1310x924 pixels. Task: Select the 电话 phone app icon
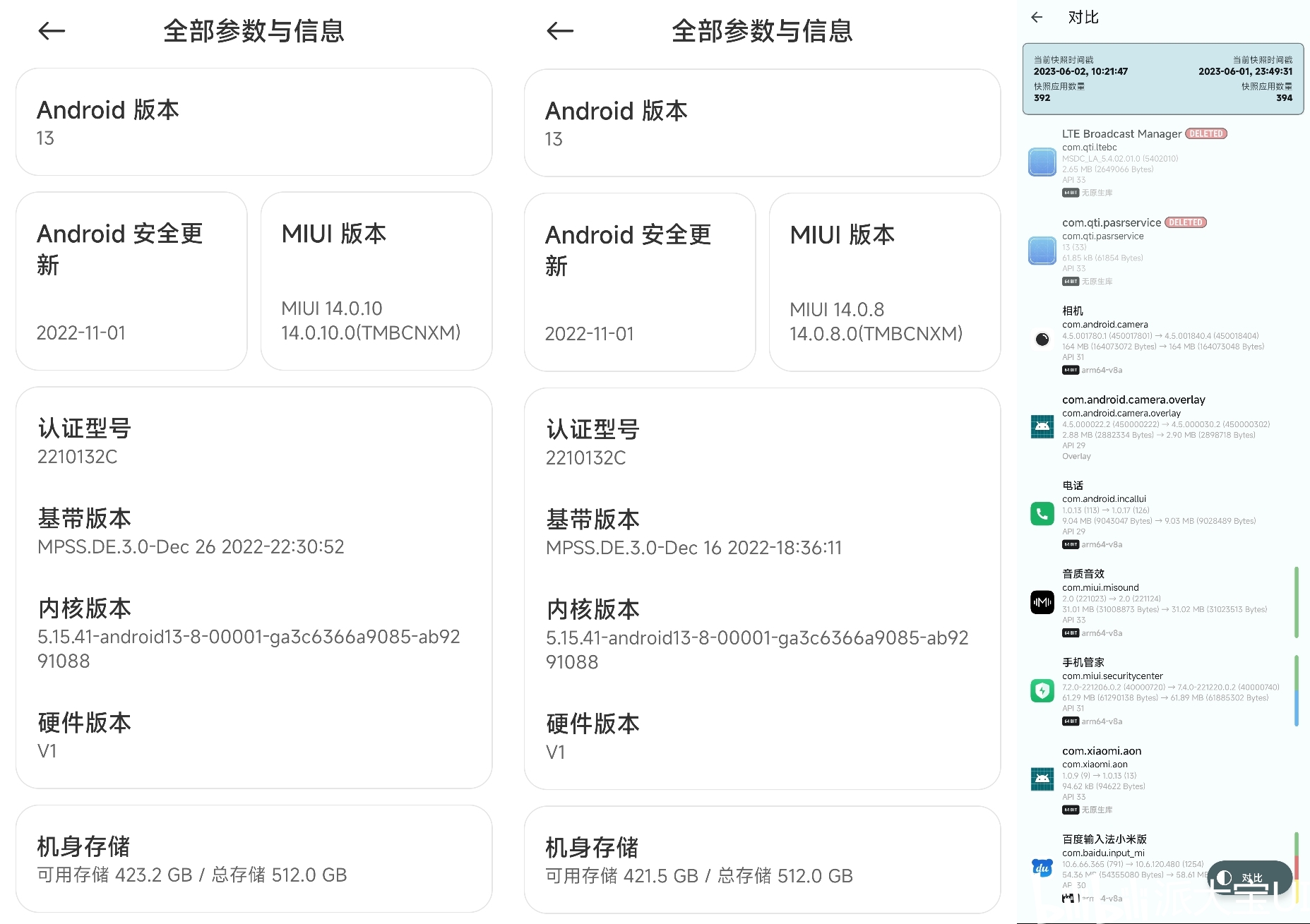tap(1042, 514)
